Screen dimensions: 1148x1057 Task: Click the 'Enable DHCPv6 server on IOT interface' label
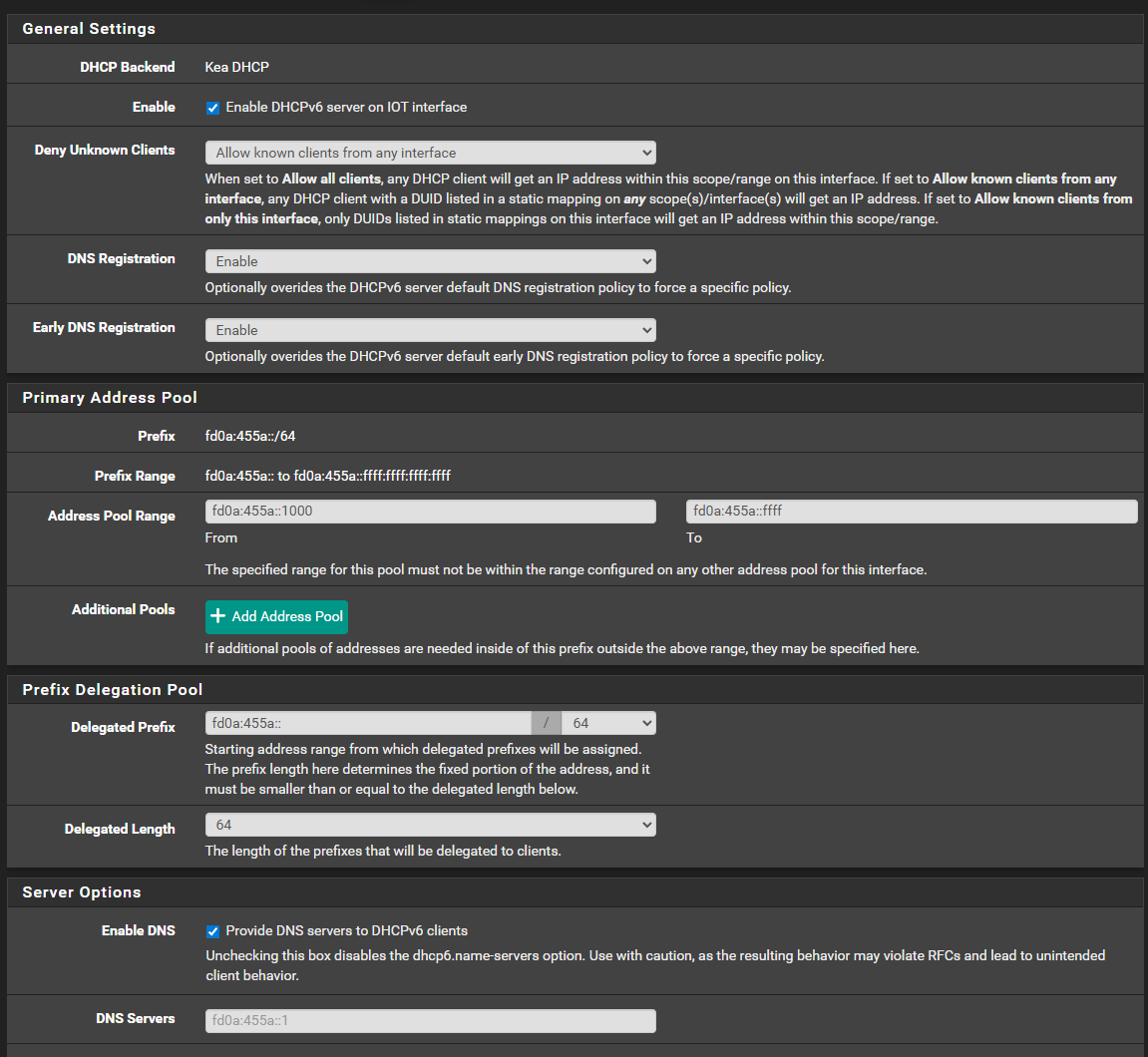point(346,107)
